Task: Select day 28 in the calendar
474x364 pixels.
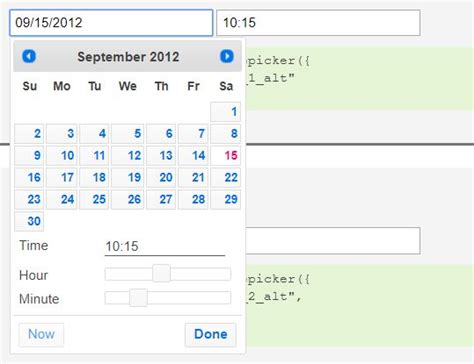Action: 193,199
